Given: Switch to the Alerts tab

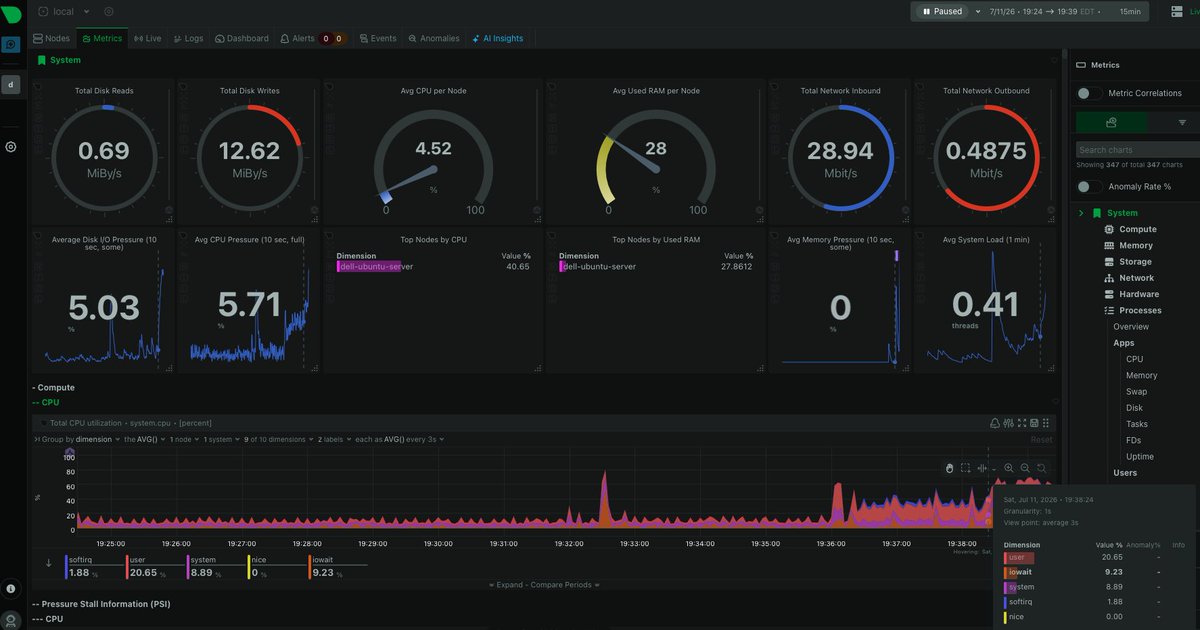Looking at the screenshot, I should pos(312,38).
